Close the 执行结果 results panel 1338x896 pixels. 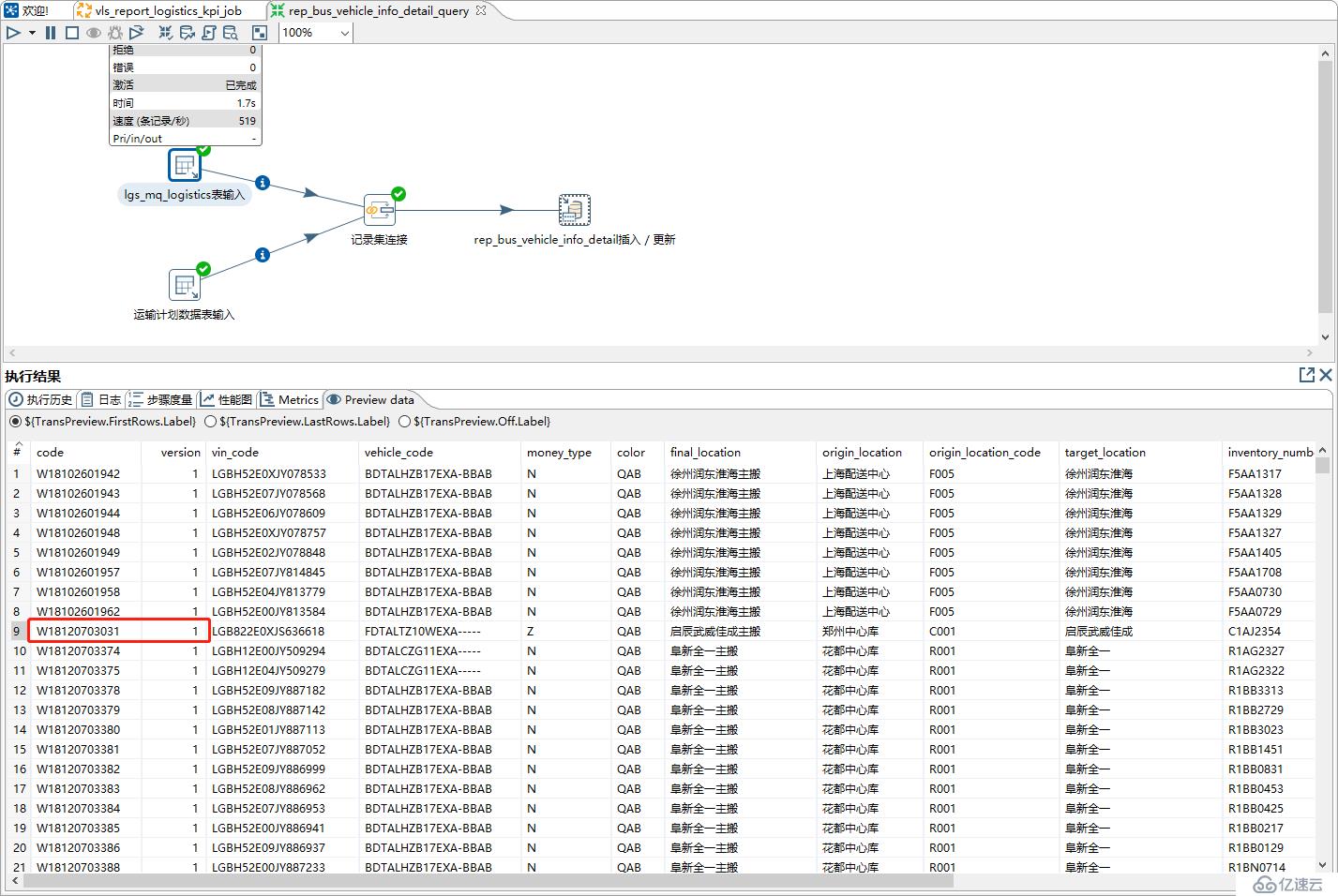[1326, 375]
